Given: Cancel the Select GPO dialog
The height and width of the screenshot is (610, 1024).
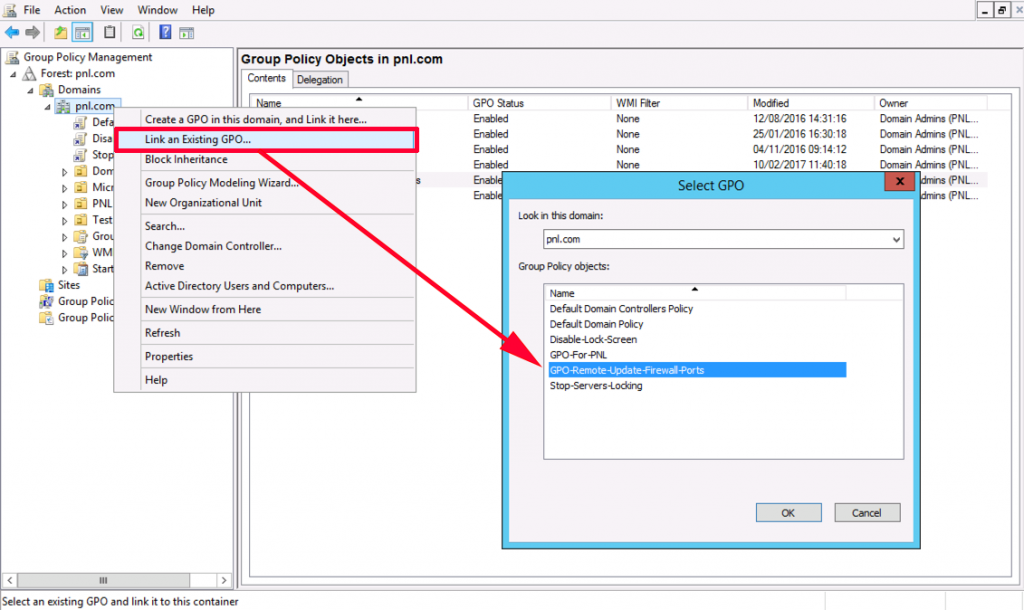Looking at the screenshot, I should point(866,512).
